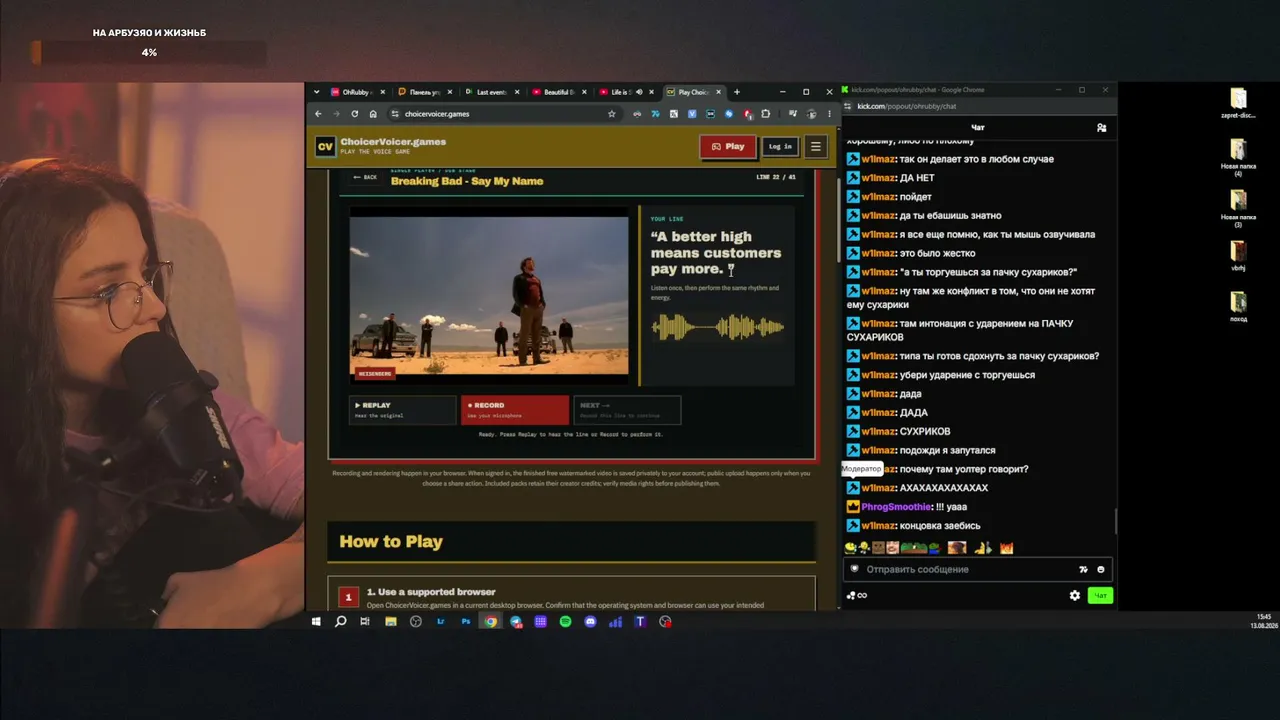Send message with green Чат button
The width and height of the screenshot is (1280, 720).
(x=1100, y=596)
